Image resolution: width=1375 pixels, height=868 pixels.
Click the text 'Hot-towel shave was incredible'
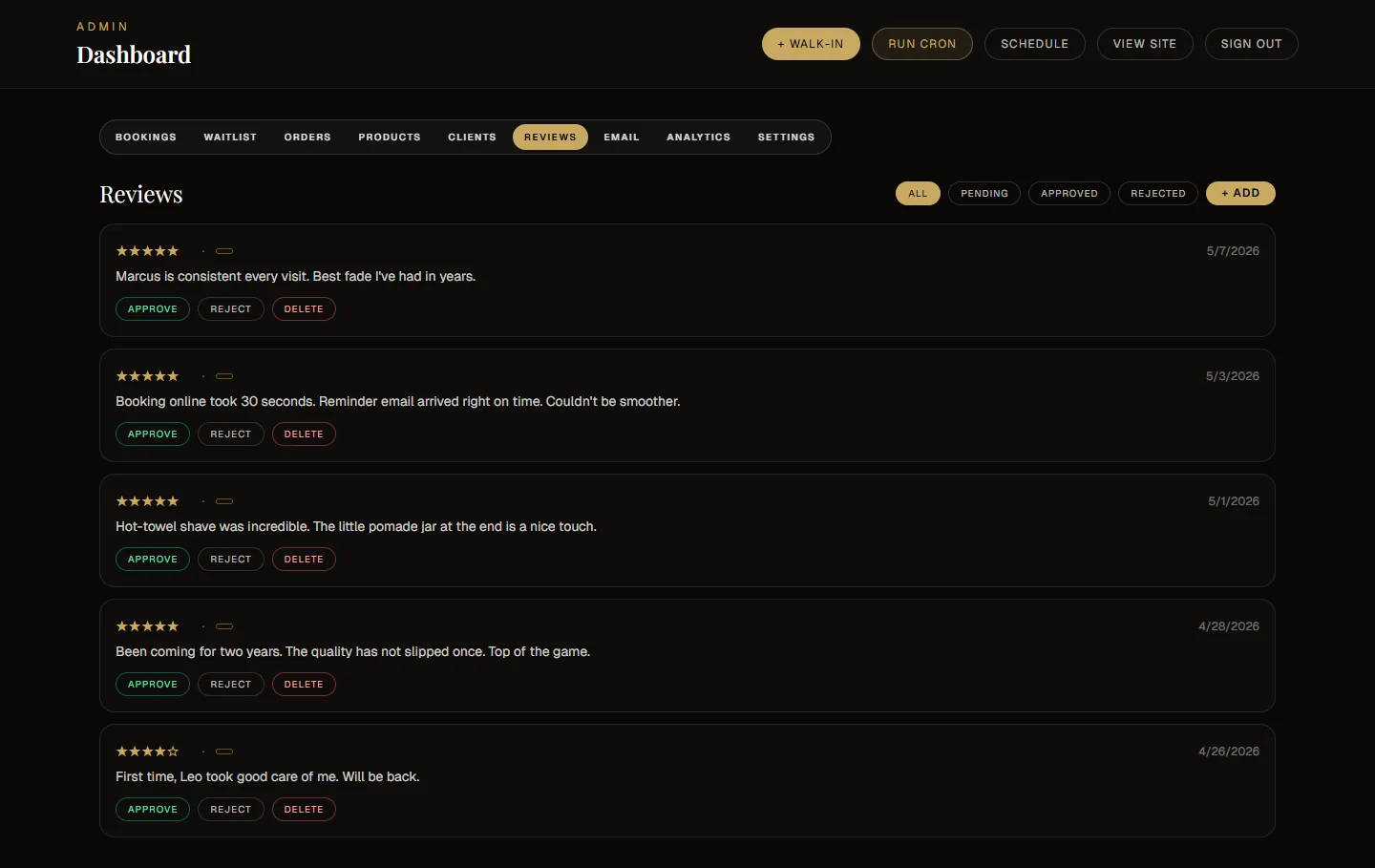point(212,527)
